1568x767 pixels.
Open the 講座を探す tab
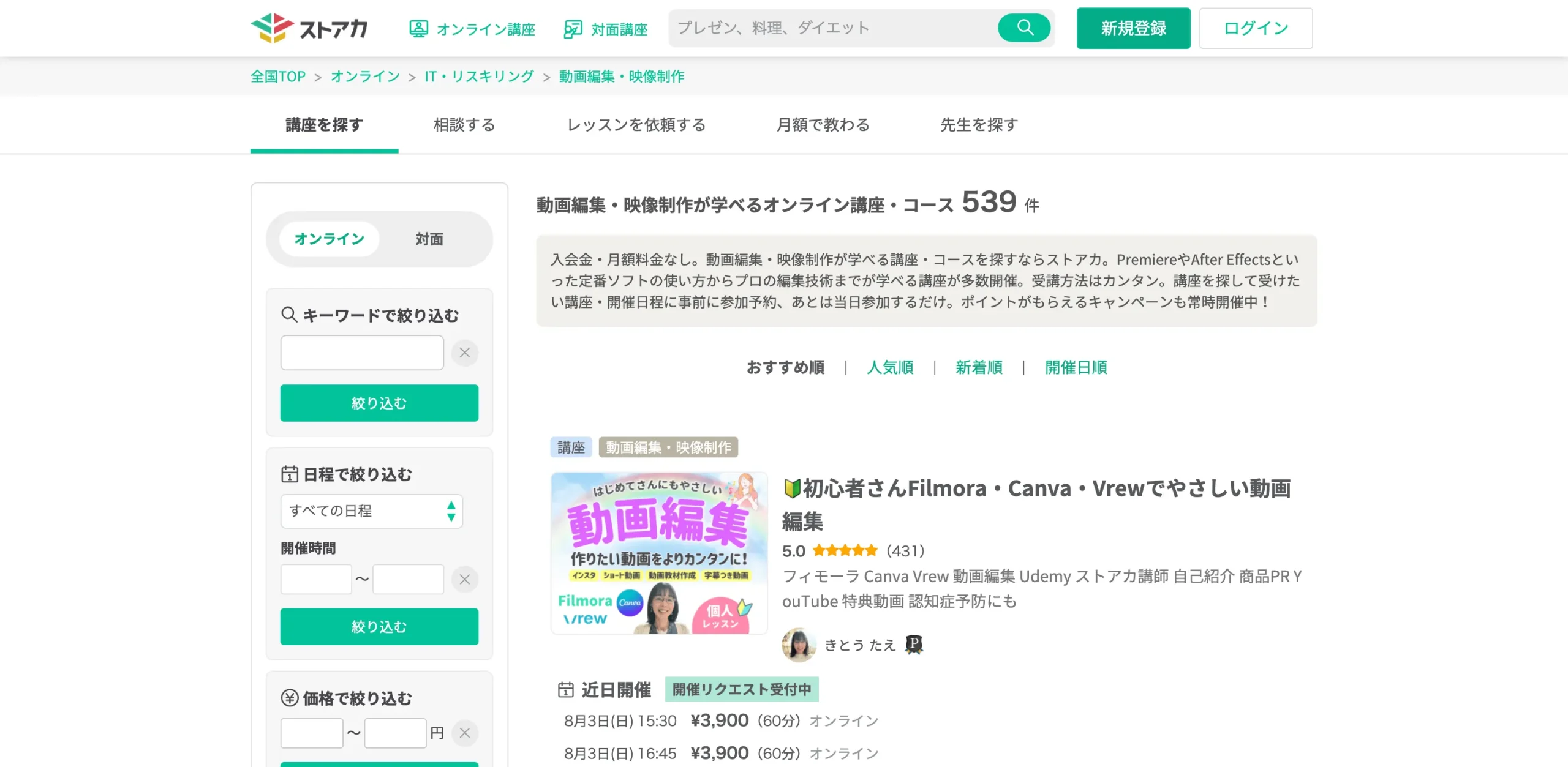tap(324, 125)
